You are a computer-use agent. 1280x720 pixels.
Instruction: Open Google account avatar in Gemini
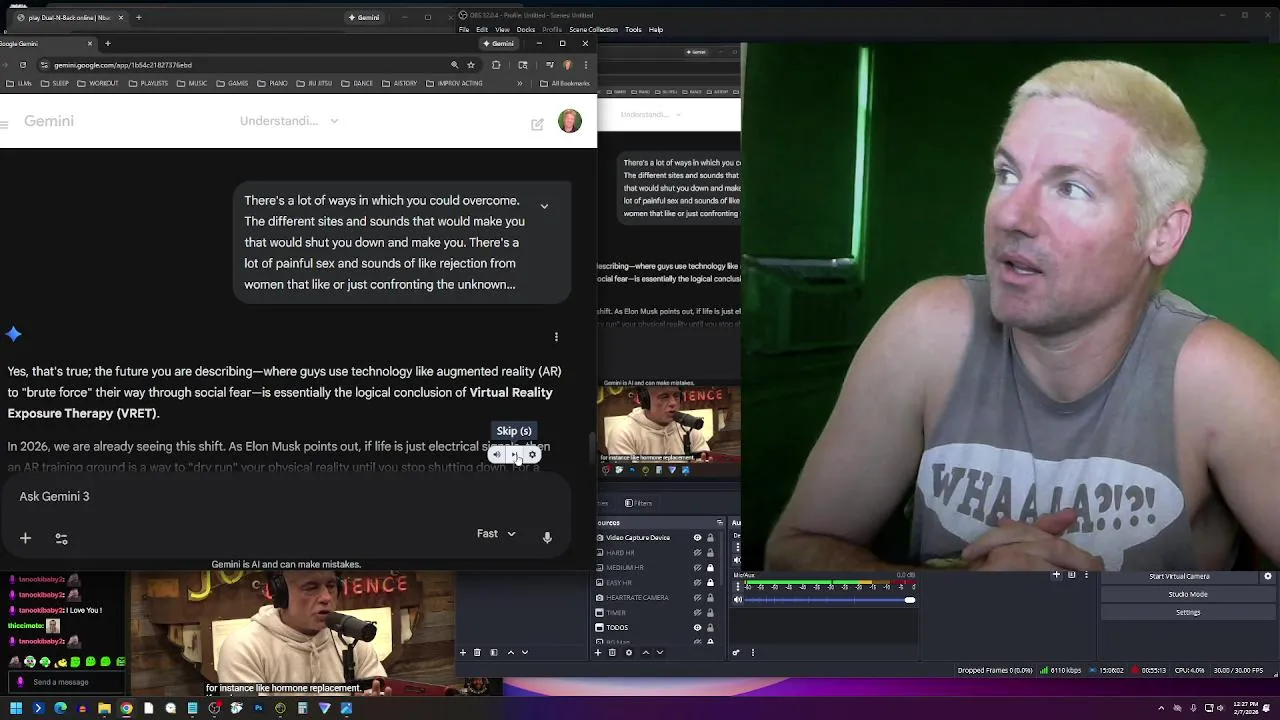pyautogui.click(x=570, y=122)
